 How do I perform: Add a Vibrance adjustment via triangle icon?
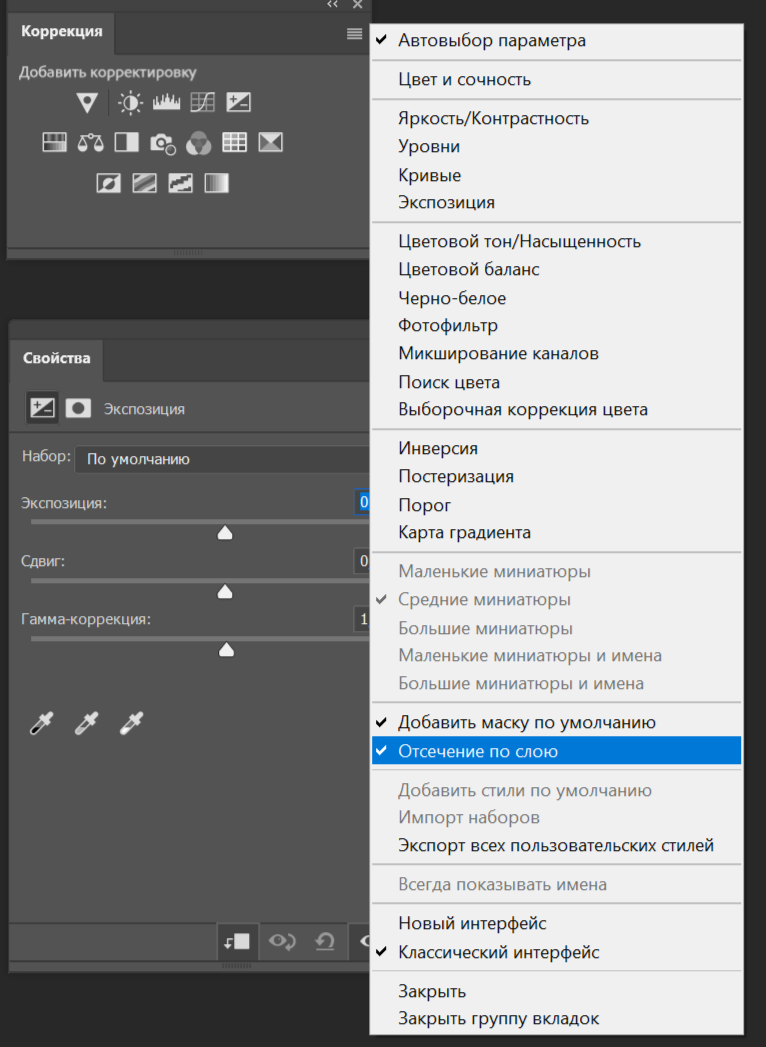[87, 102]
